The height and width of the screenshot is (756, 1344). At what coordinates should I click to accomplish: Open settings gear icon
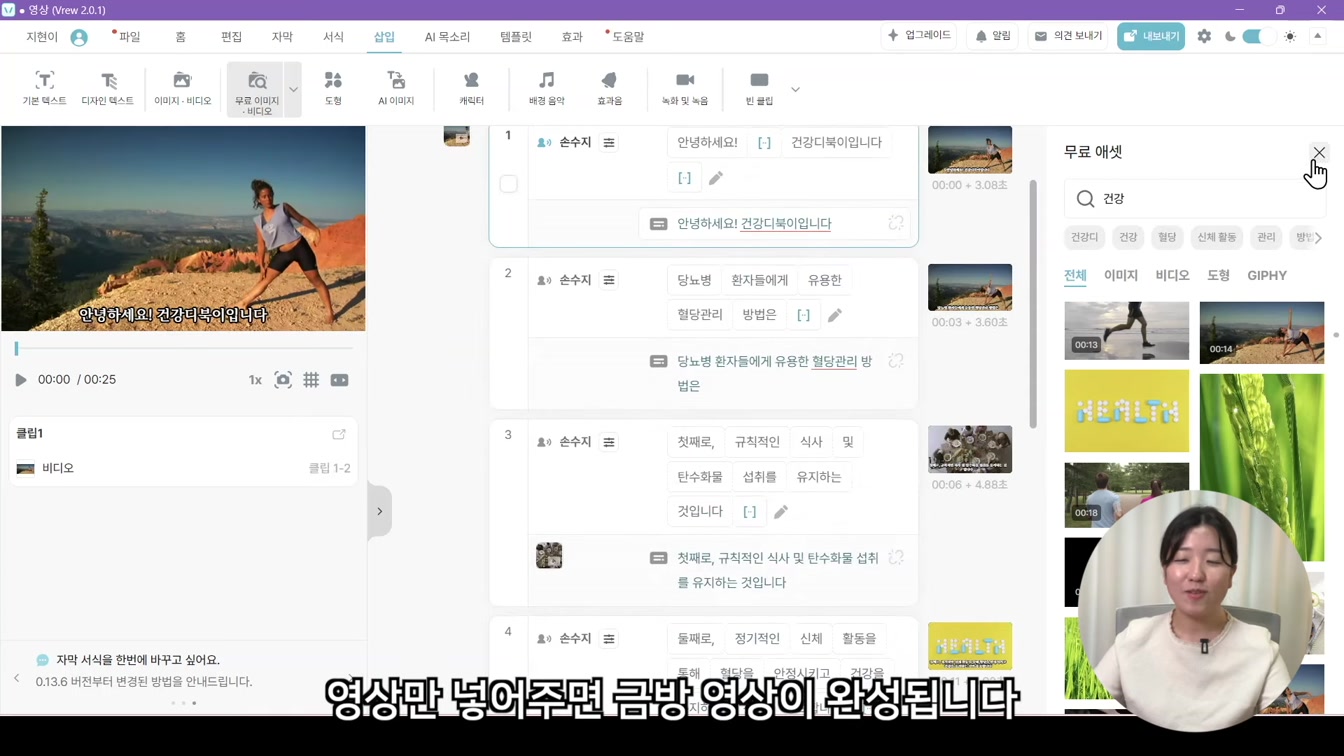[x=1204, y=36]
